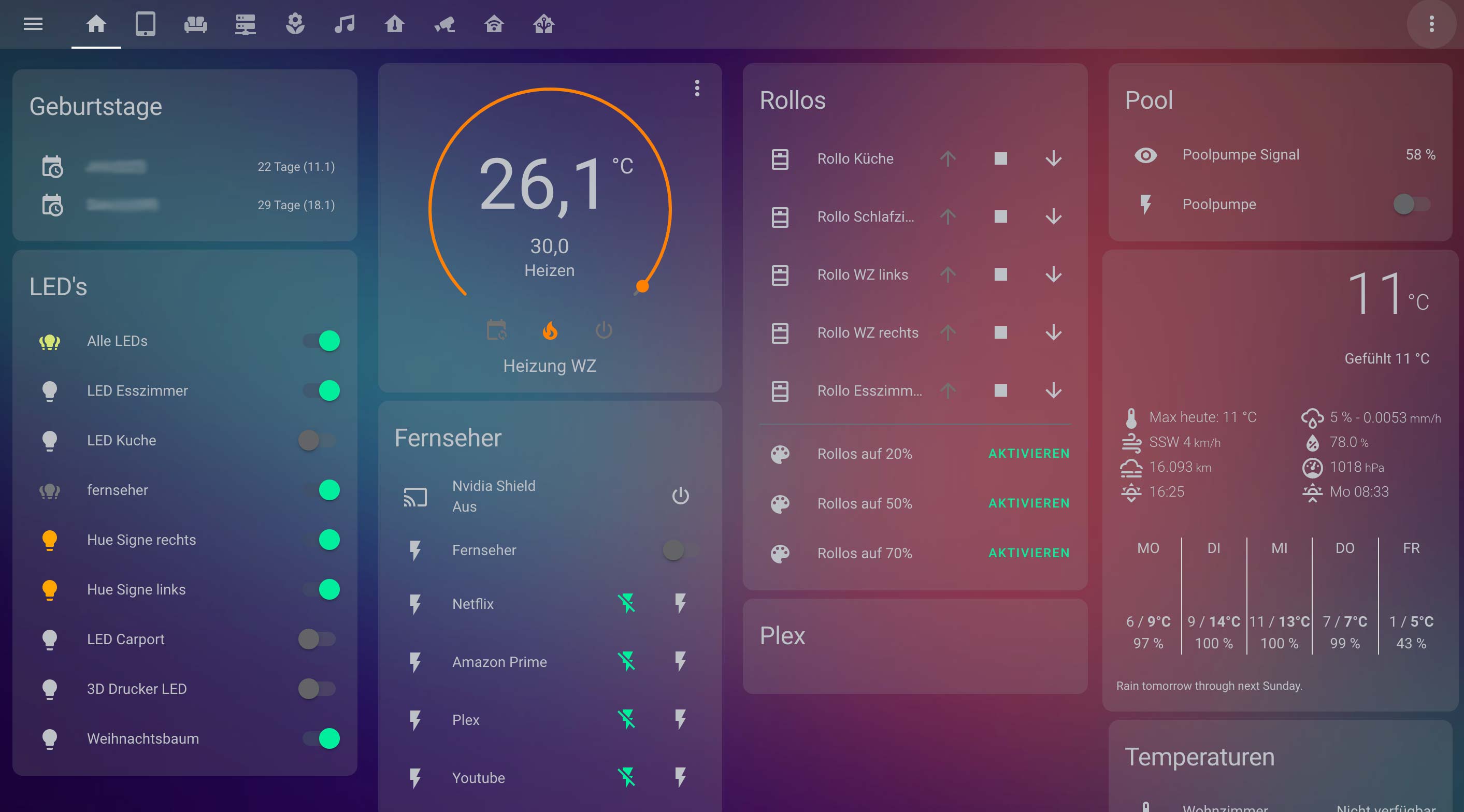1464x812 pixels.
Task: Stop the Rollo Küche blind
Action: 1000,158
